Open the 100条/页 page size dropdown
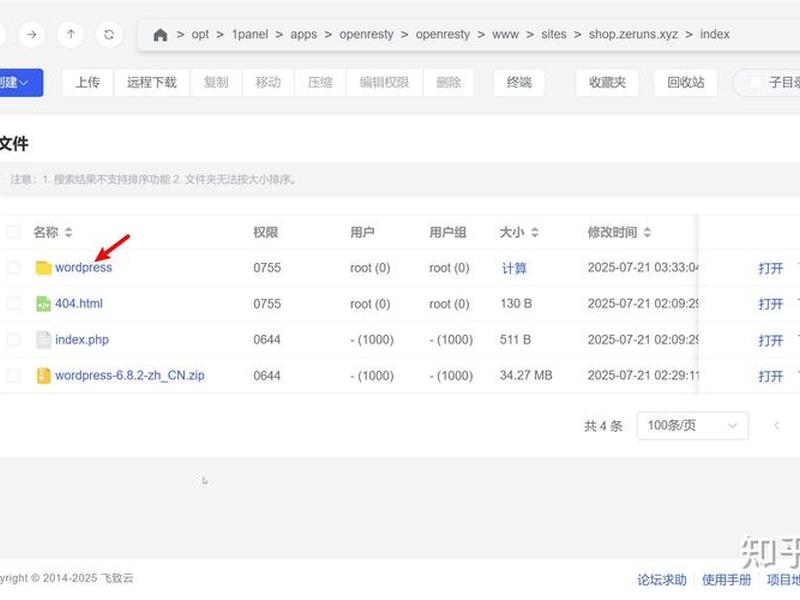Image resolution: width=800 pixels, height=600 pixels. pyautogui.click(x=692, y=426)
